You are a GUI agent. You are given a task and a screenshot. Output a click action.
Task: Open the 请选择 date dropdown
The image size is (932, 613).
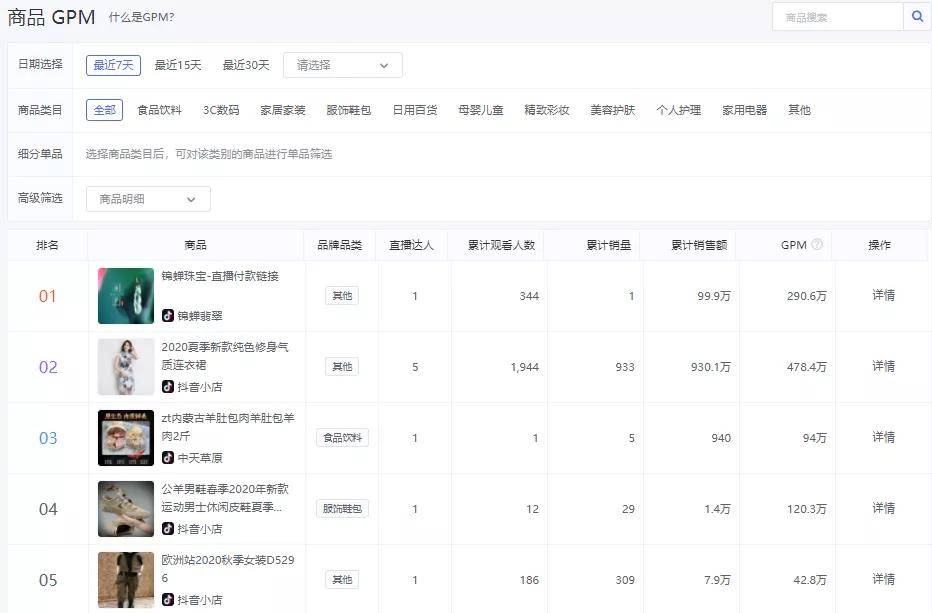coord(343,65)
